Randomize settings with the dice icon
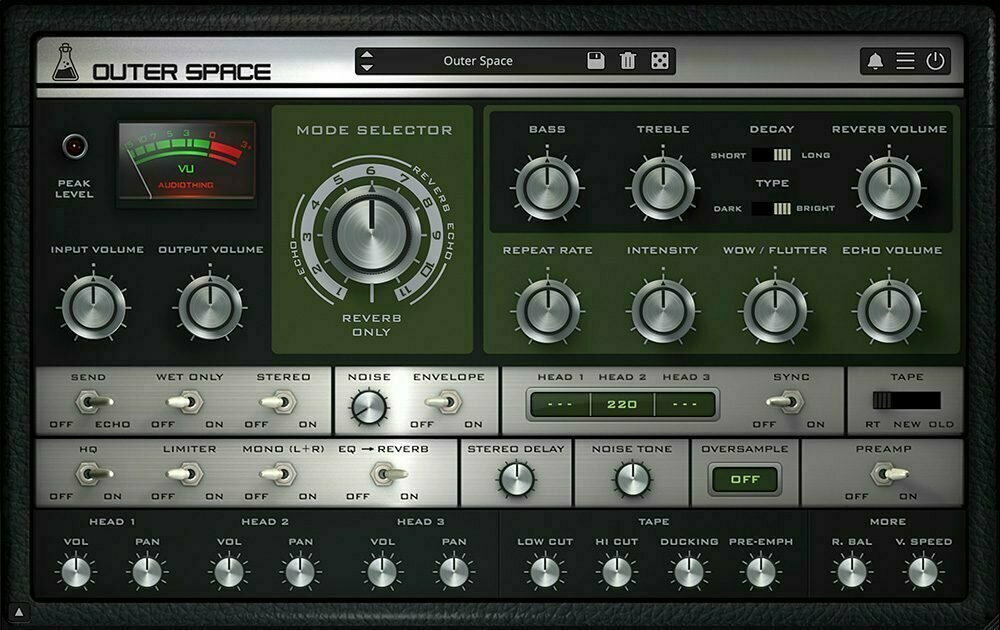This screenshot has width=1000, height=630. (658, 61)
